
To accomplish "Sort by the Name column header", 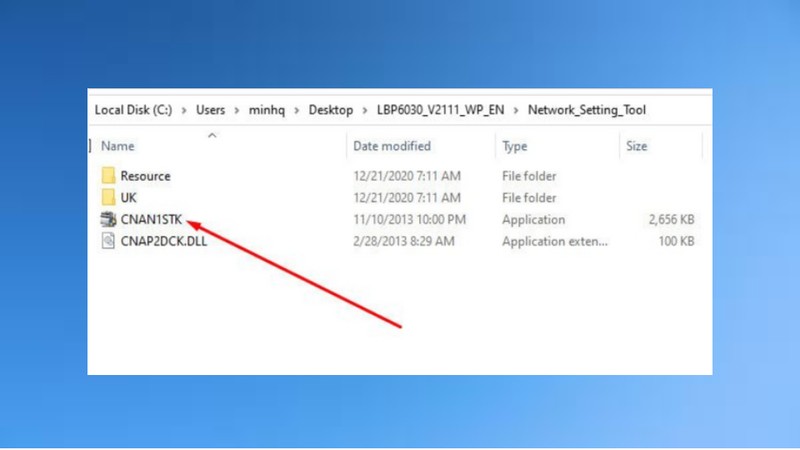I will coord(118,146).
